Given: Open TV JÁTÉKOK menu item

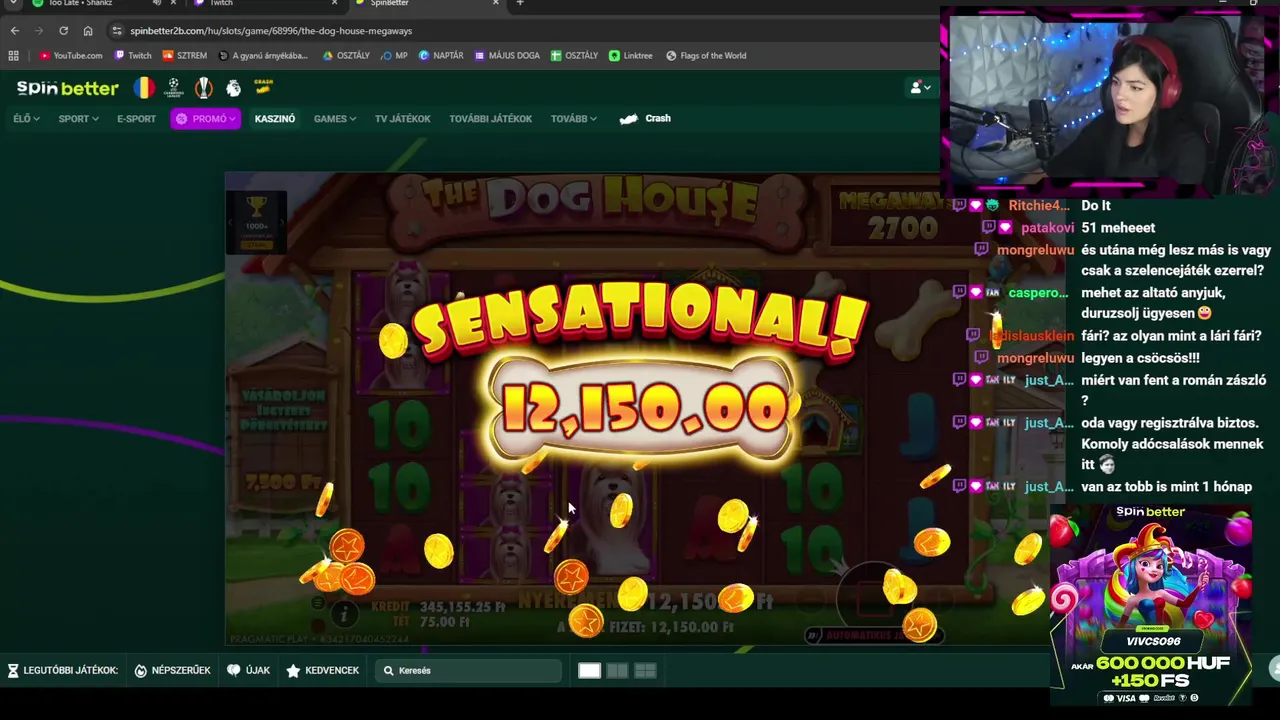Looking at the screenshot, I should coord(402,119).
